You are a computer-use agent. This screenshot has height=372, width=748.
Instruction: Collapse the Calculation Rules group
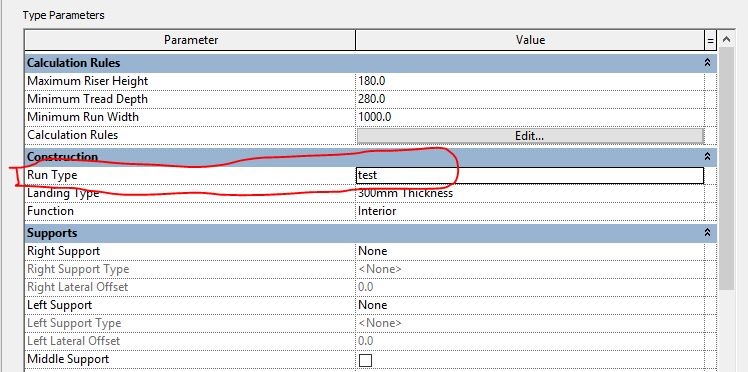pos(707,63)
